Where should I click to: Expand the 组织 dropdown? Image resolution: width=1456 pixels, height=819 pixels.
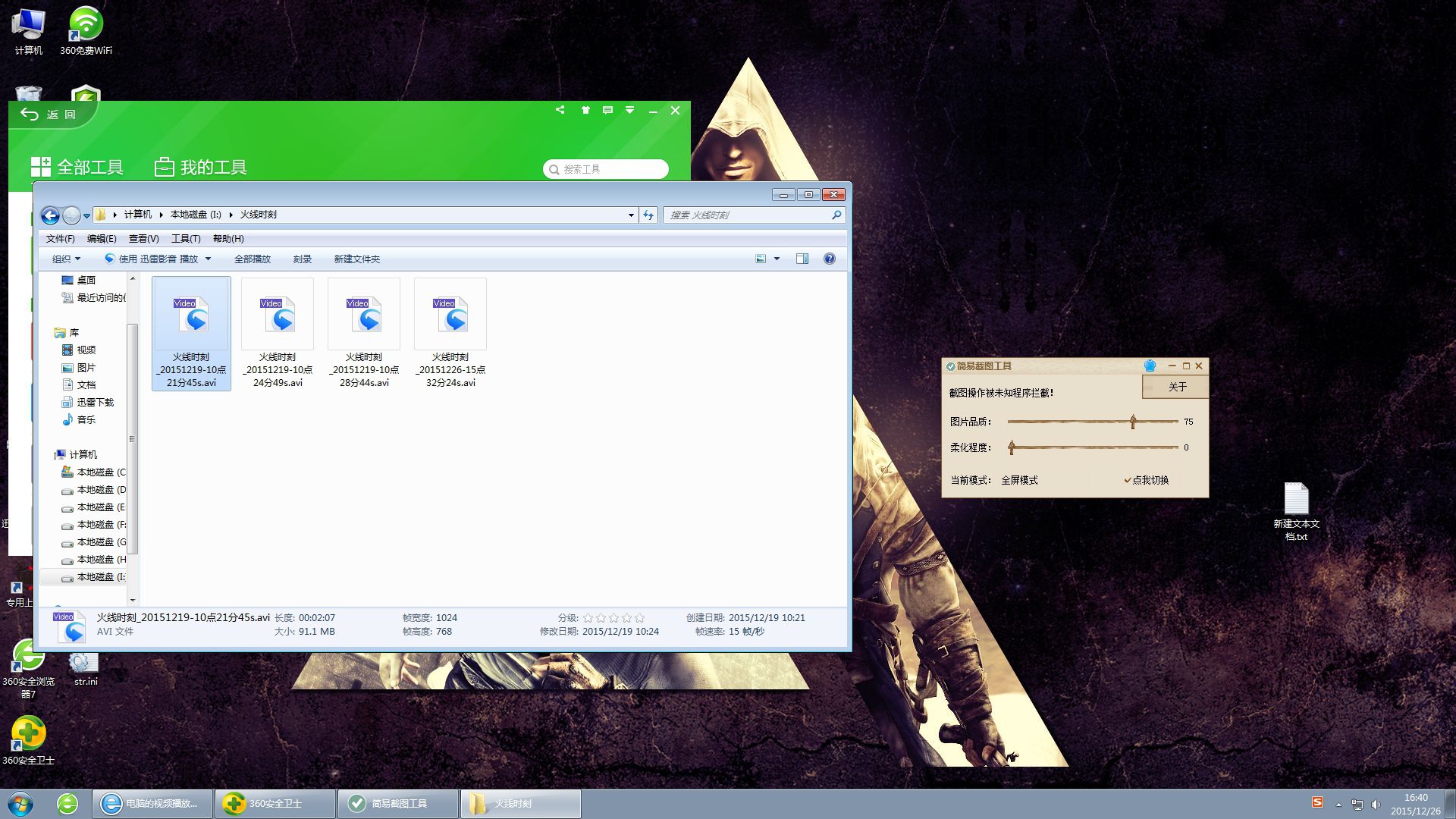tap(66, 259)
